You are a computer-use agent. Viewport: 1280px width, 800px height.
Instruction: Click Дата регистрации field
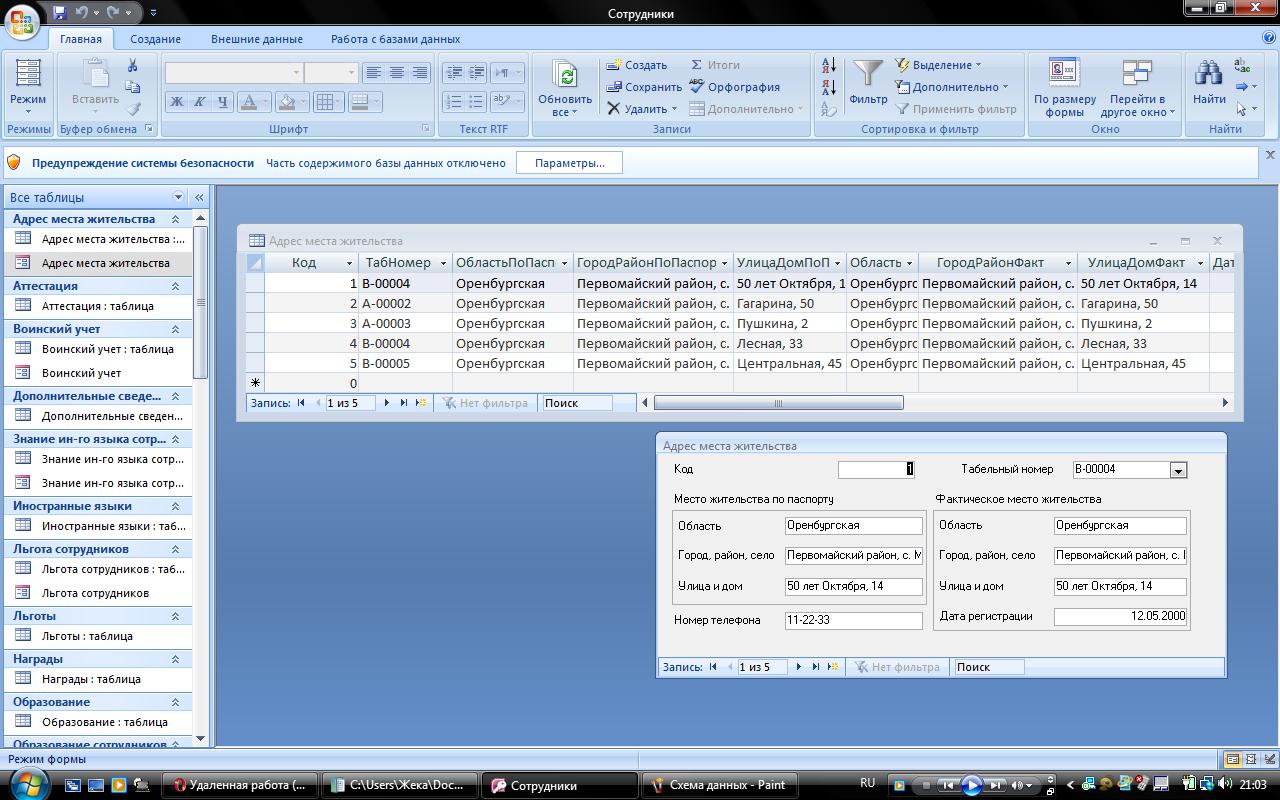click(x=1120, y=616)
